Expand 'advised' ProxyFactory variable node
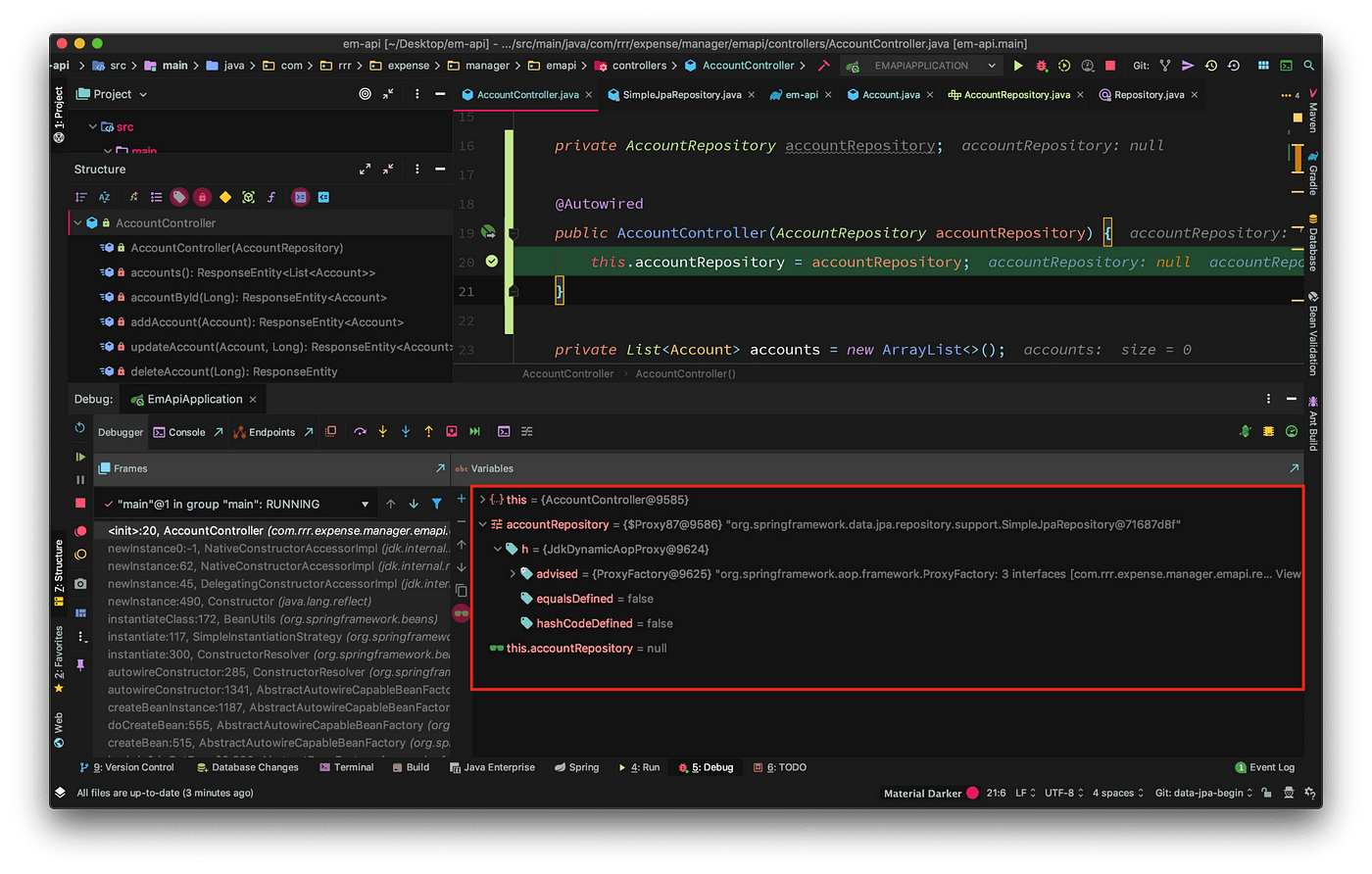 [x=513, y=574]
